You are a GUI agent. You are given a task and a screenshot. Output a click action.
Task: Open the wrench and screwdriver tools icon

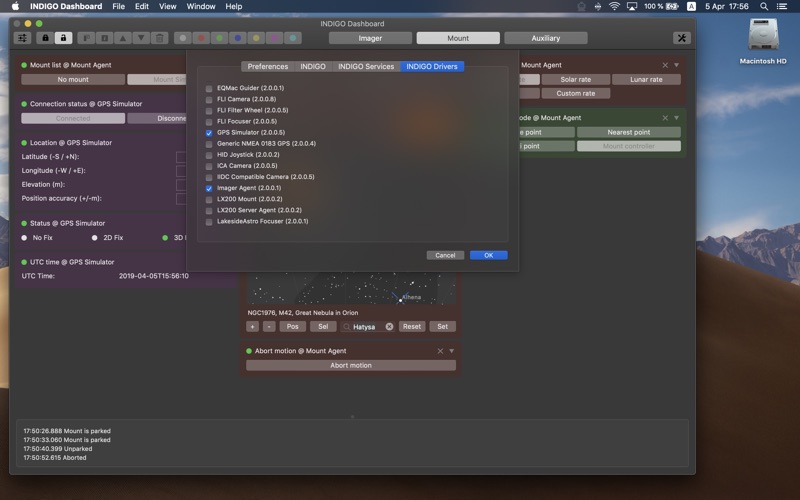[682, 38]
